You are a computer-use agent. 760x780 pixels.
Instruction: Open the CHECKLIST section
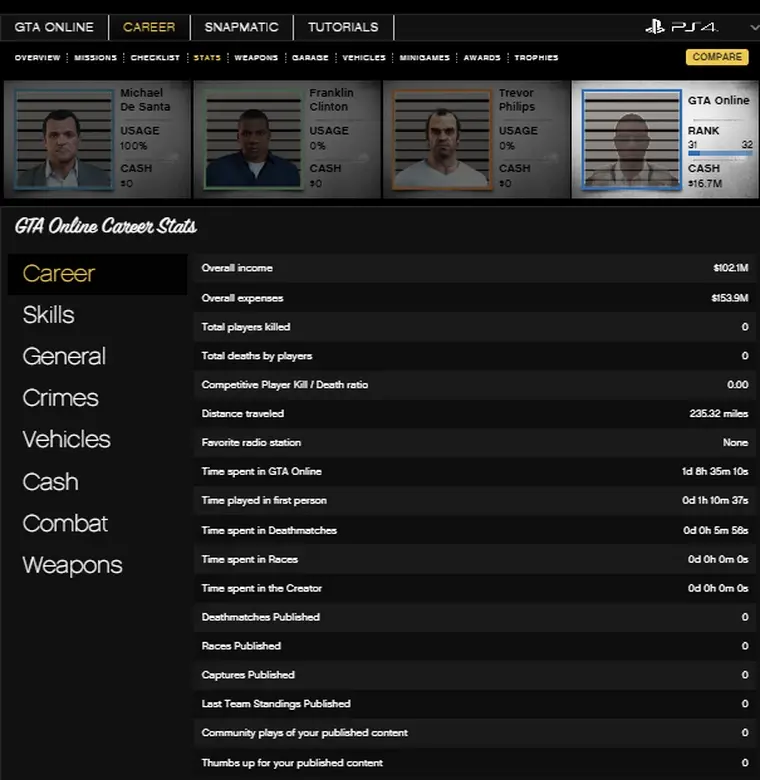click(x=155, y=58)
